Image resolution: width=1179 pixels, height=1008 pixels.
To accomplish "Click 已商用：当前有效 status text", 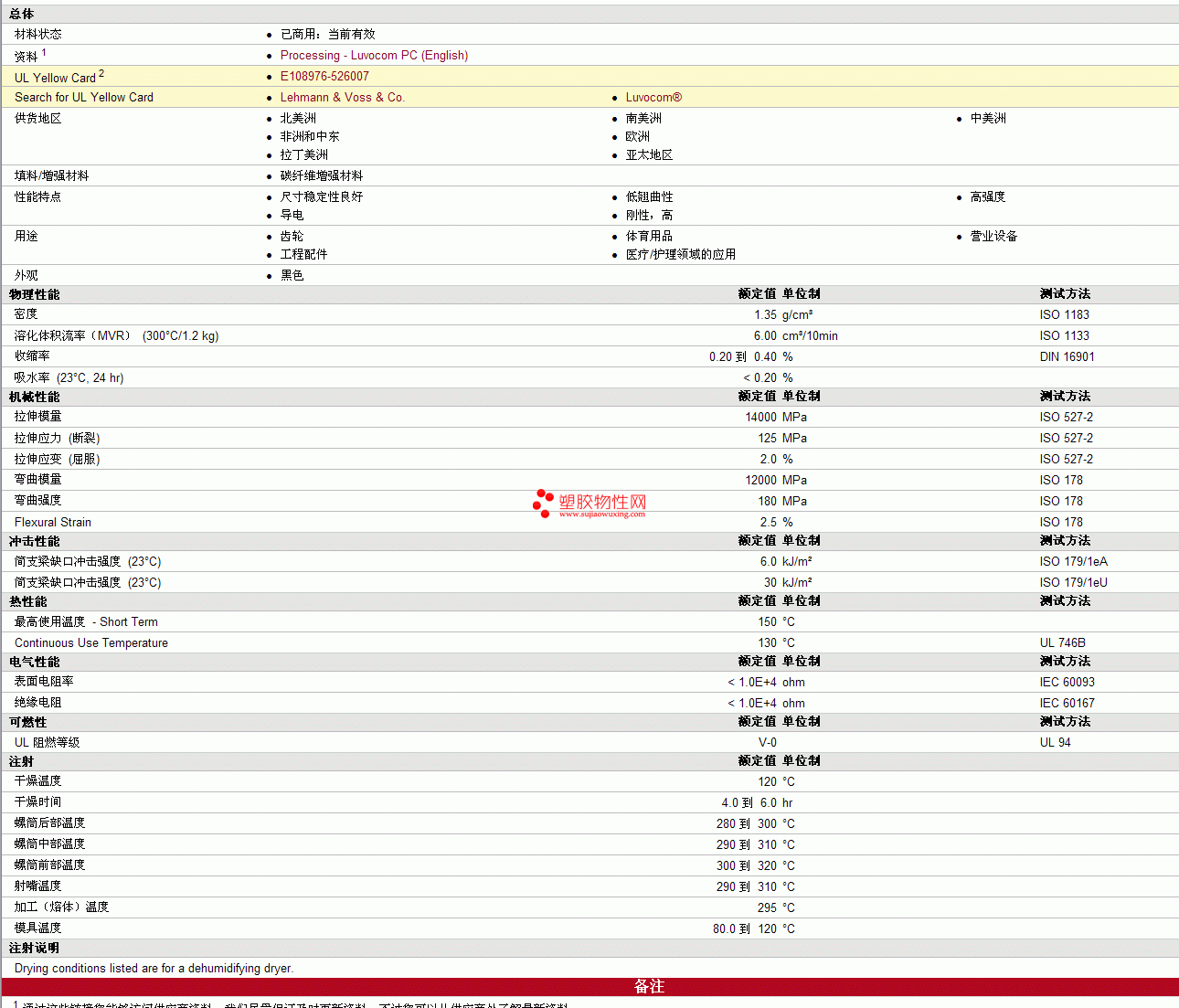I will 327,34.
